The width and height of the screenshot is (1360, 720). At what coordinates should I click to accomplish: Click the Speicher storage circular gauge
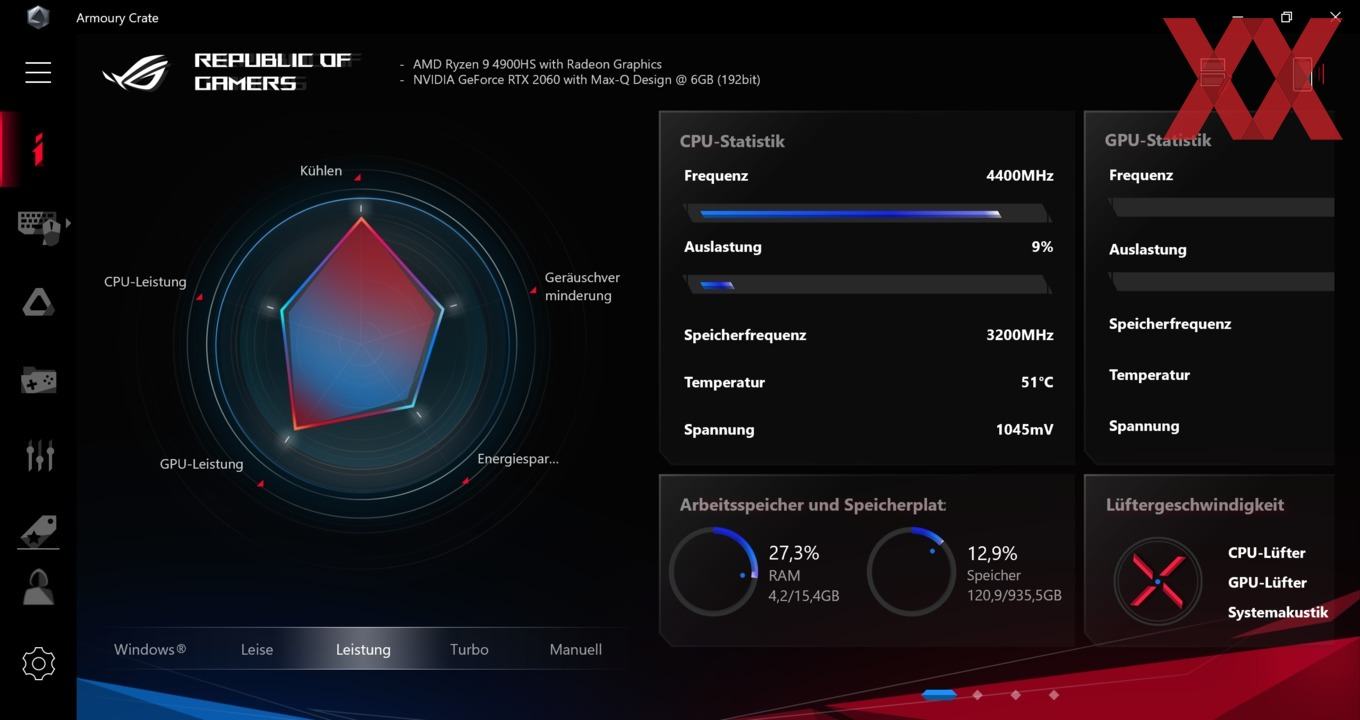click(x=911, y=572)
